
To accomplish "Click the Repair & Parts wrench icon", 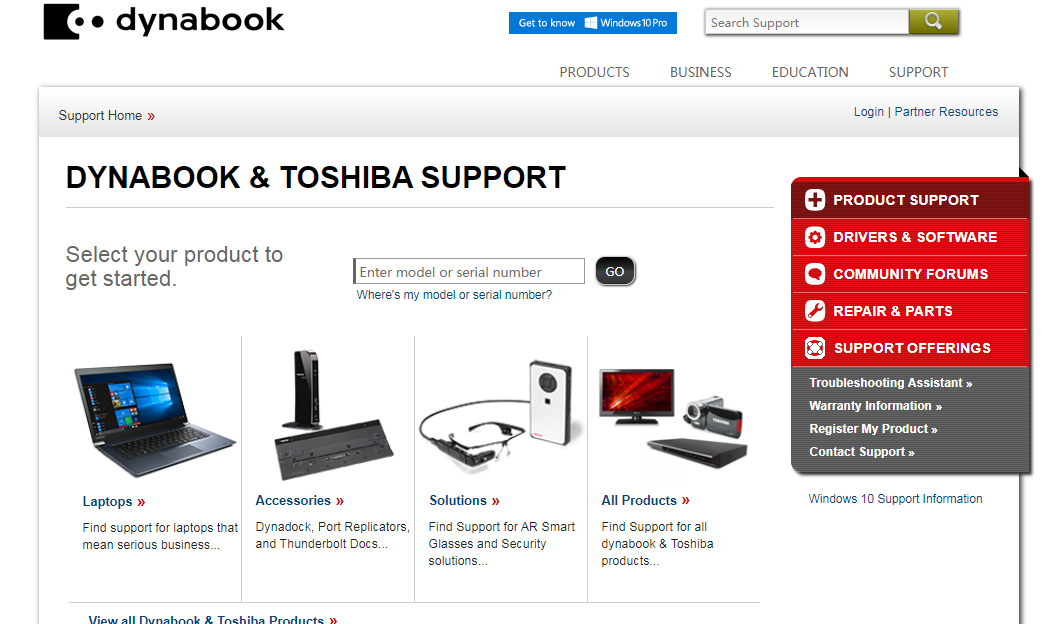I will click(815, 311).
